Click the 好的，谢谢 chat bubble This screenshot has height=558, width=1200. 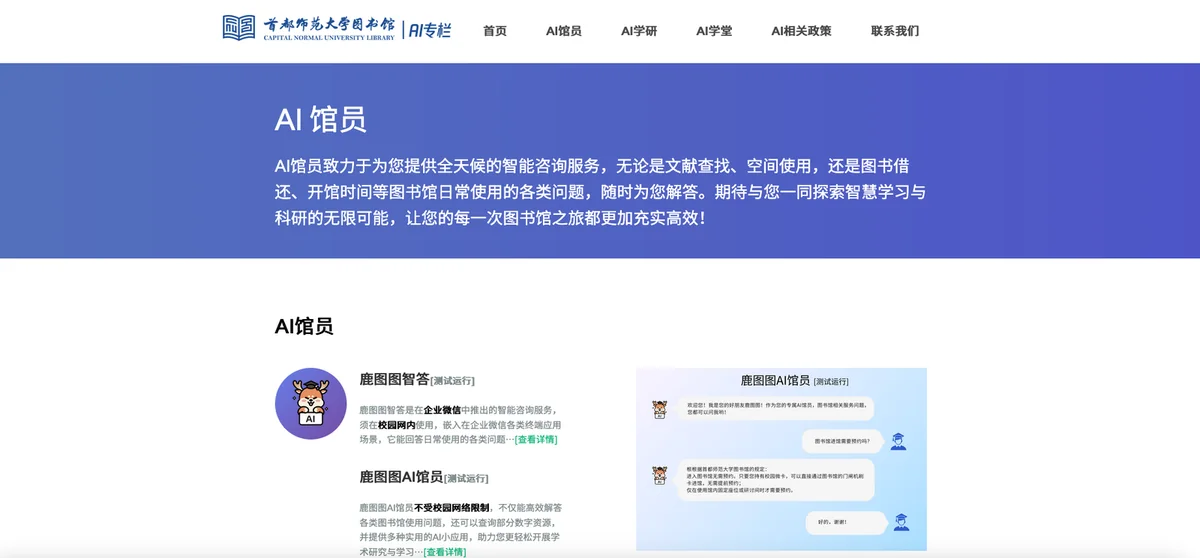(846, 522)
